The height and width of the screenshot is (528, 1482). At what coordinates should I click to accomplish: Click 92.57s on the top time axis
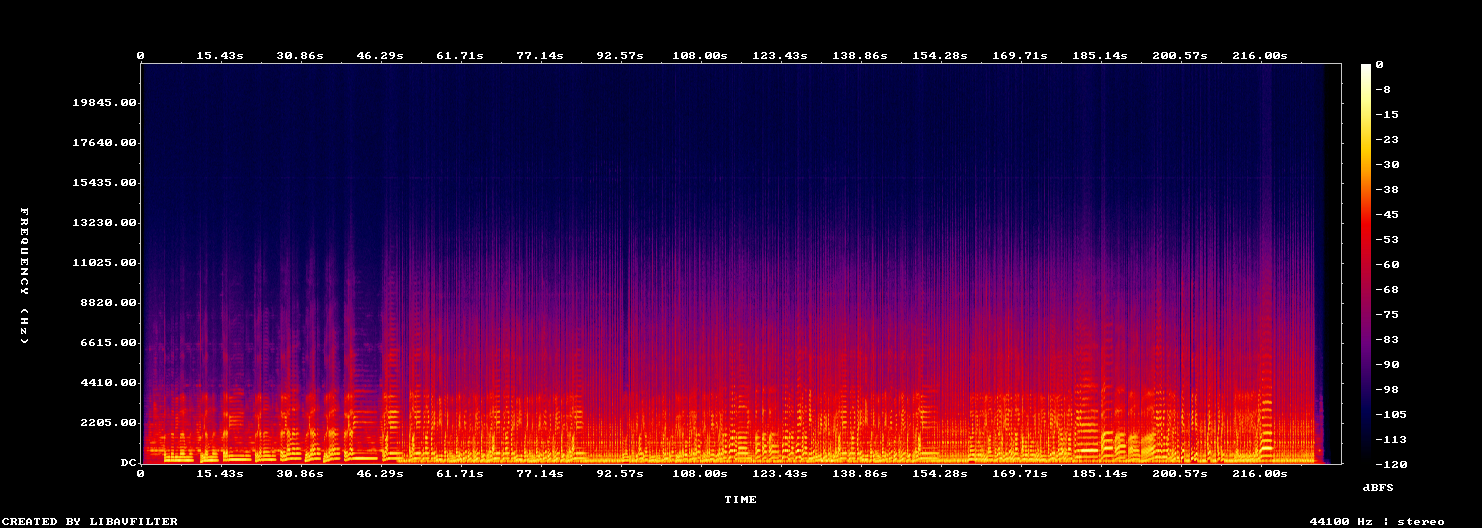(620, 55)
